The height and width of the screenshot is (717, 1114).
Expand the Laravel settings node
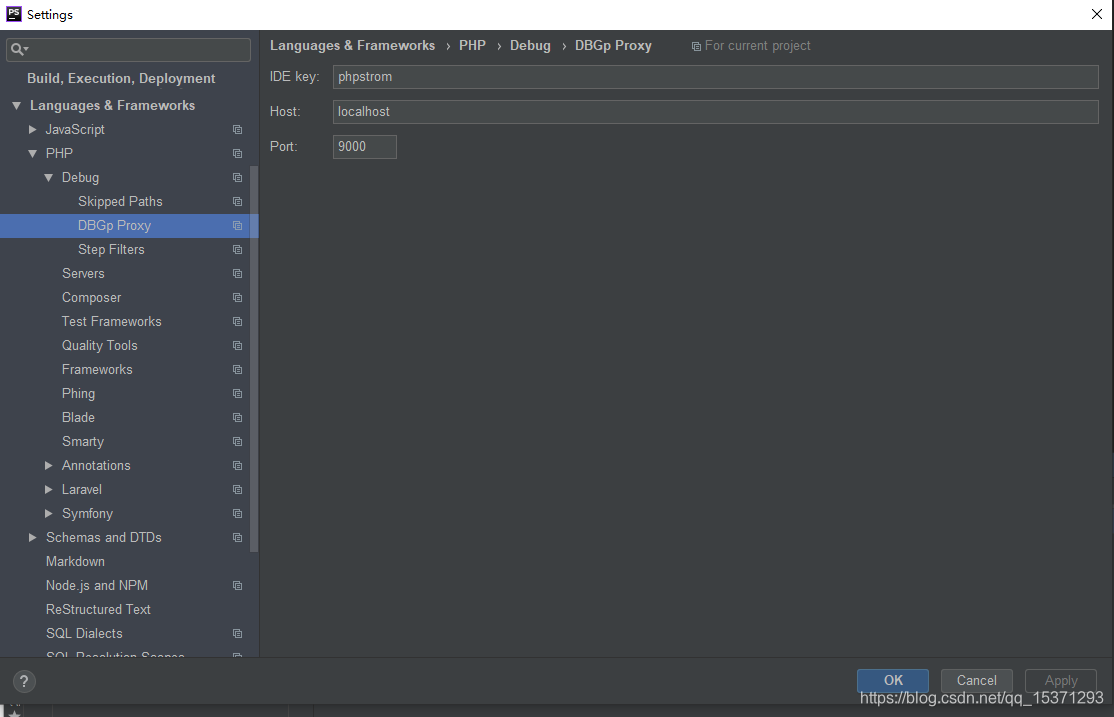48,489
